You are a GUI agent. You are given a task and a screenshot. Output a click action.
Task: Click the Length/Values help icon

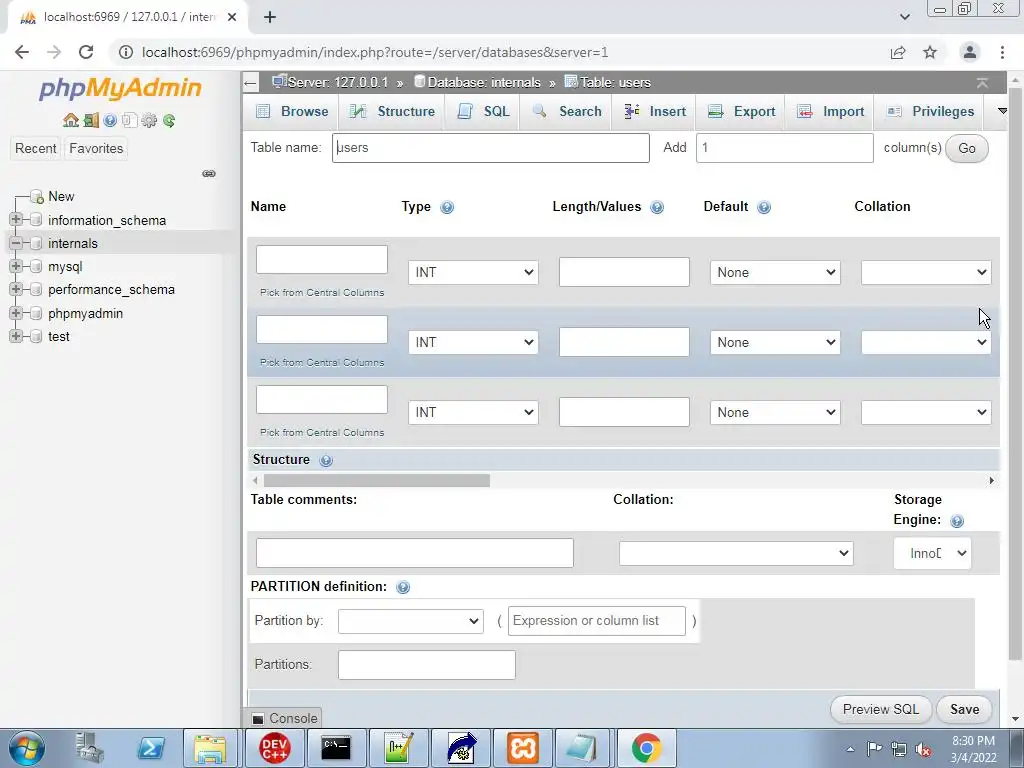tap(657, 208)
